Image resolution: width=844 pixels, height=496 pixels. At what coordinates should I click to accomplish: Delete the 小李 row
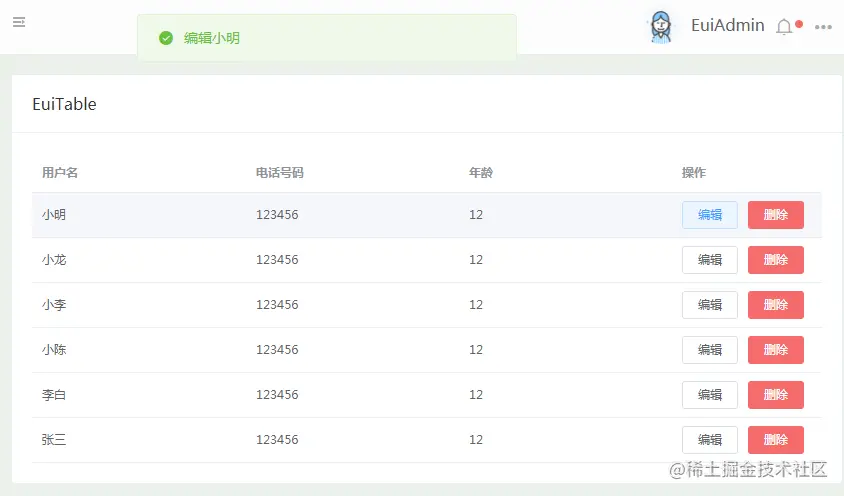pyautogui.click(x=776, y=305)
